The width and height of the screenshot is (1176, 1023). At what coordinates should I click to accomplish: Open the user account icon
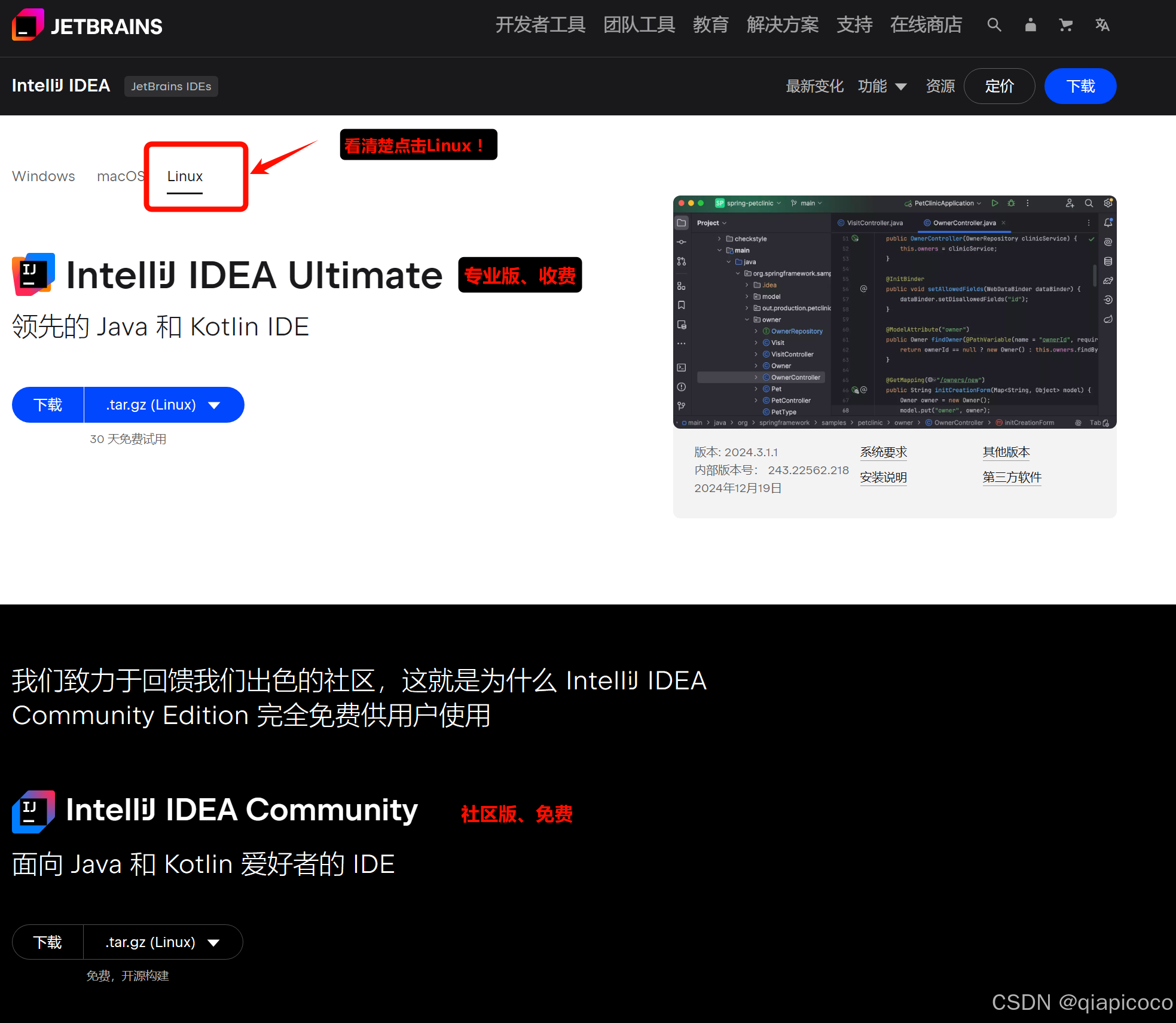point(1030,25)
